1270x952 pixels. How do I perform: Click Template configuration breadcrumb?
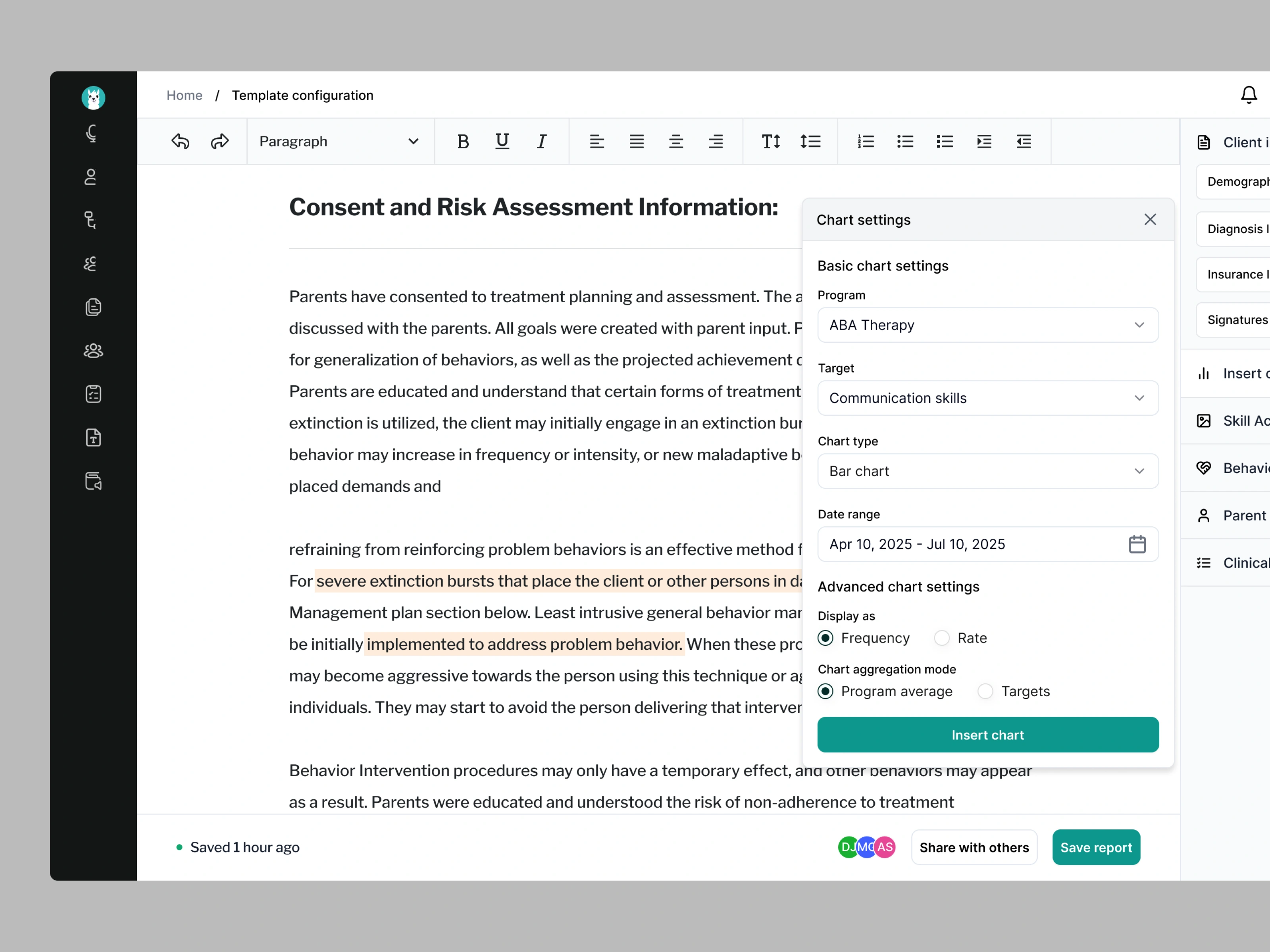(x=302, y=95)
